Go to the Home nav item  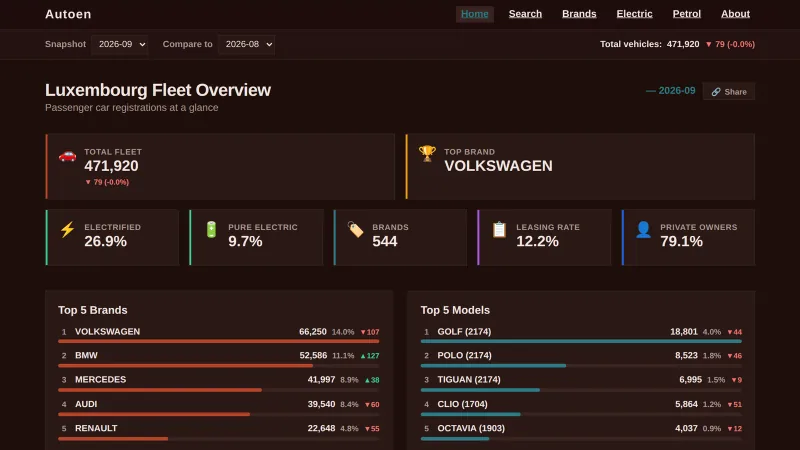474,14
